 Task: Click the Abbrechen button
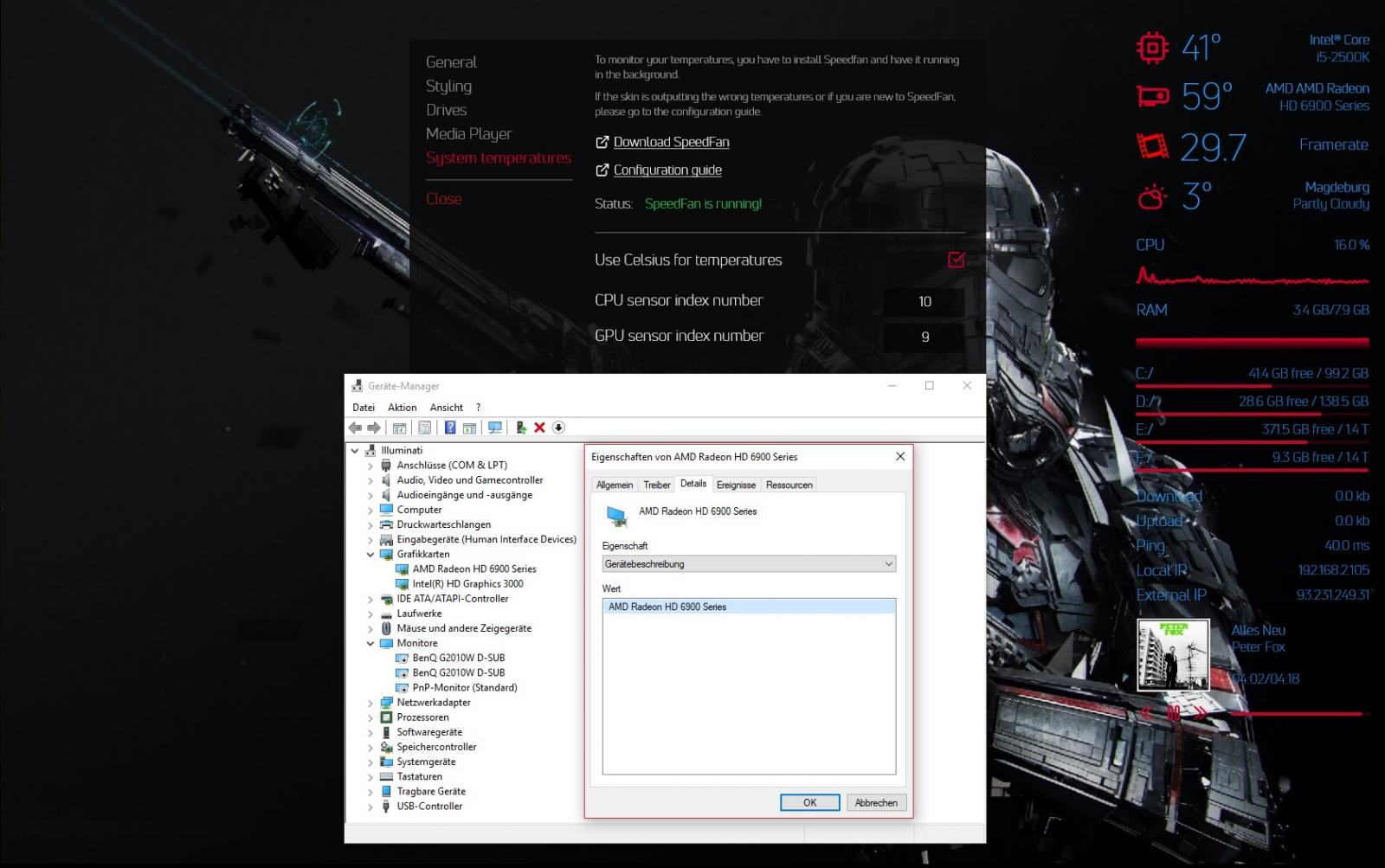pyautogui.click(x=876, y=802)
